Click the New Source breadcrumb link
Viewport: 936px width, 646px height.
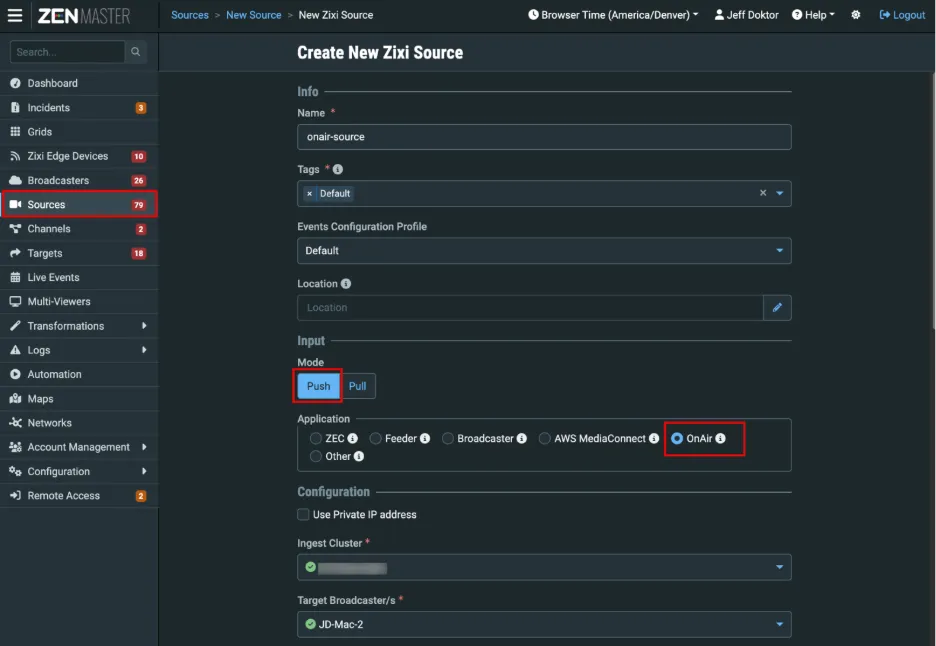254,15
